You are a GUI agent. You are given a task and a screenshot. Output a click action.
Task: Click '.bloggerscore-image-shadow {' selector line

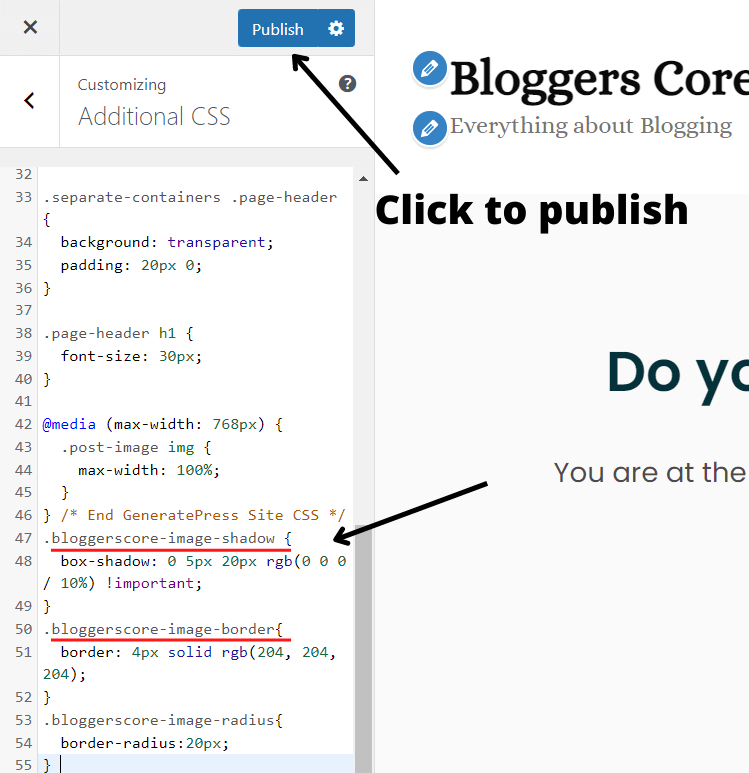tap(167, 538)
